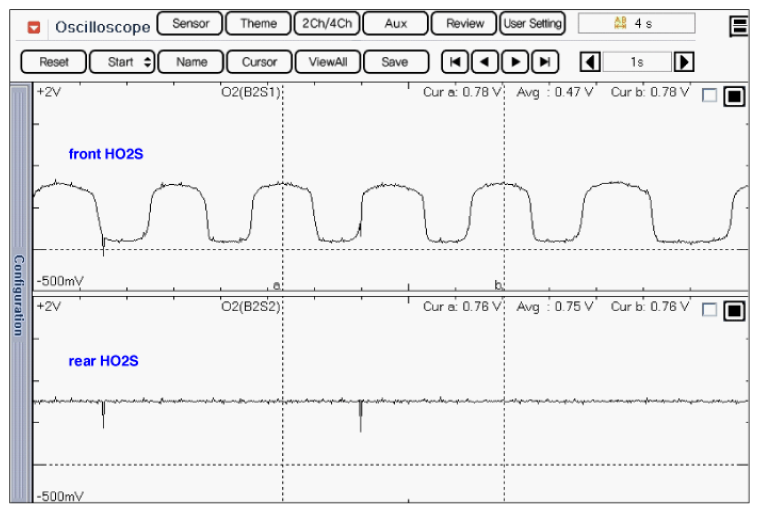The image size is (759, 513).
Task: Click the rear HO2S annotation label
Action: (104, 361)
